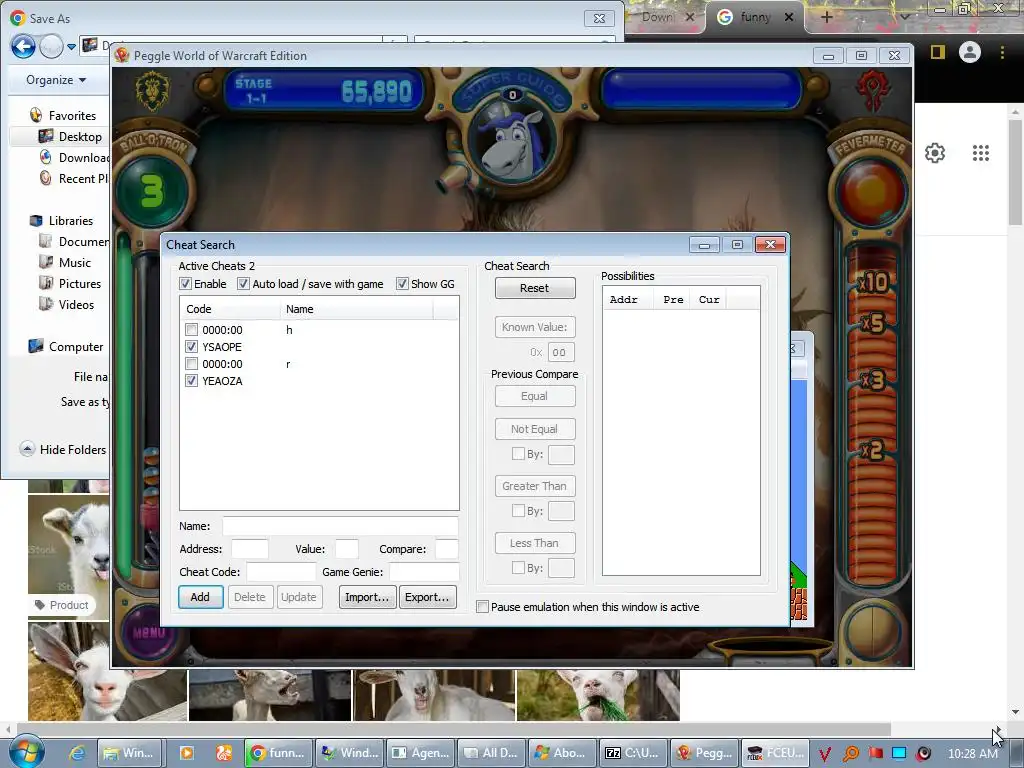Open the Google apps grid icon

[x=980, y=153]
